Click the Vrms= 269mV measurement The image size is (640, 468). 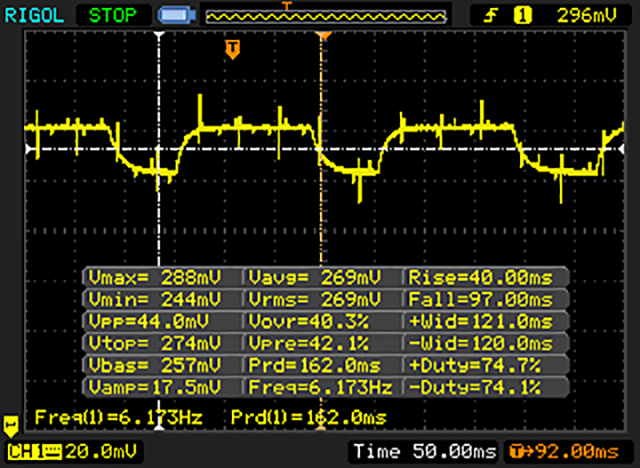(315, 299)
